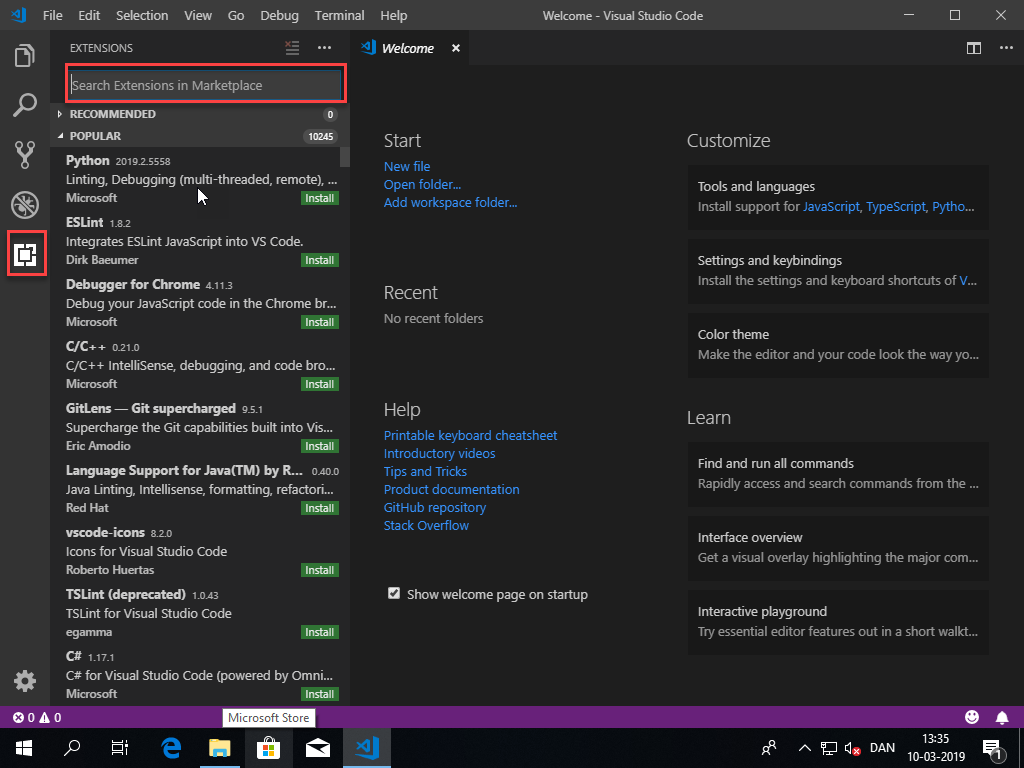
Task: Open the Interactive playground card
Action: tap(838, 622)
